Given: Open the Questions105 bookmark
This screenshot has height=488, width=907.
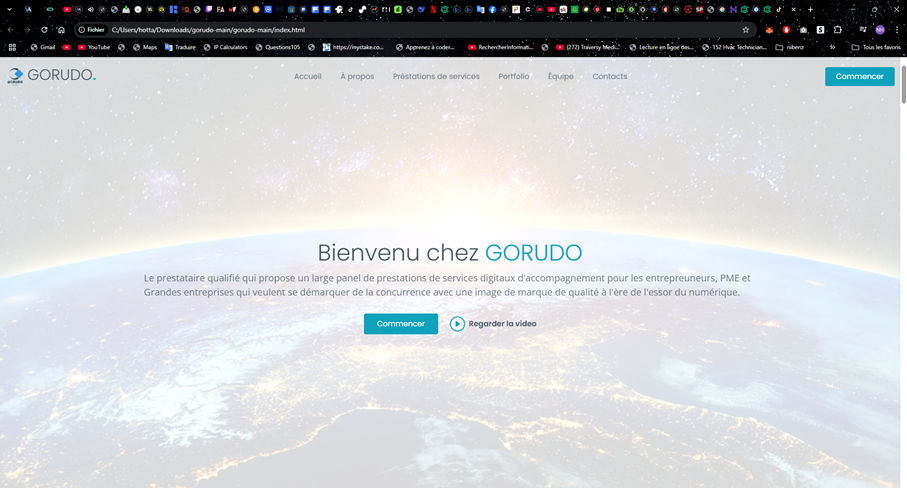Looking at the screenshot, I should [278, 47].
